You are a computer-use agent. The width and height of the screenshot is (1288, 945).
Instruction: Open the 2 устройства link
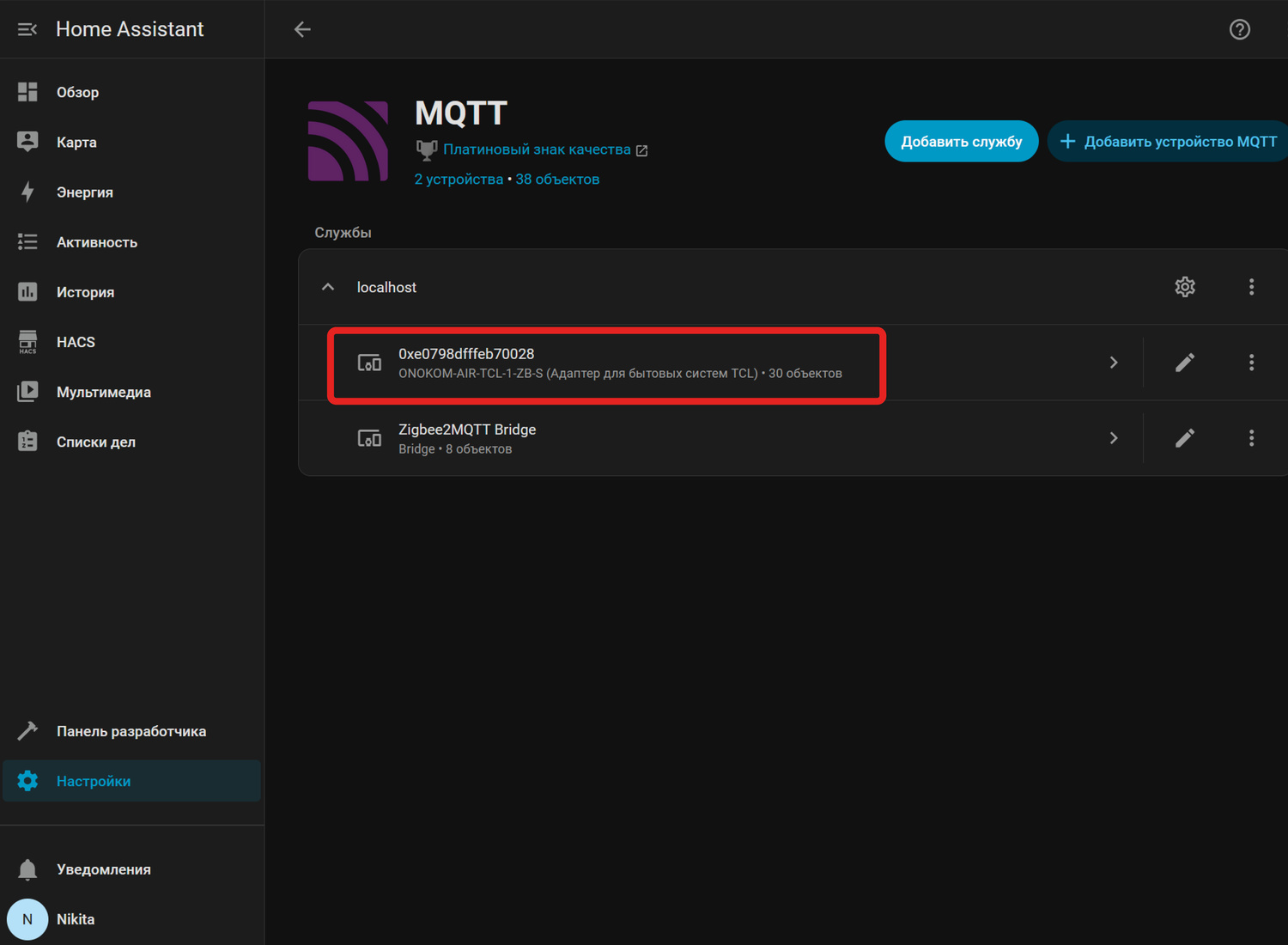tap(459, 179)
